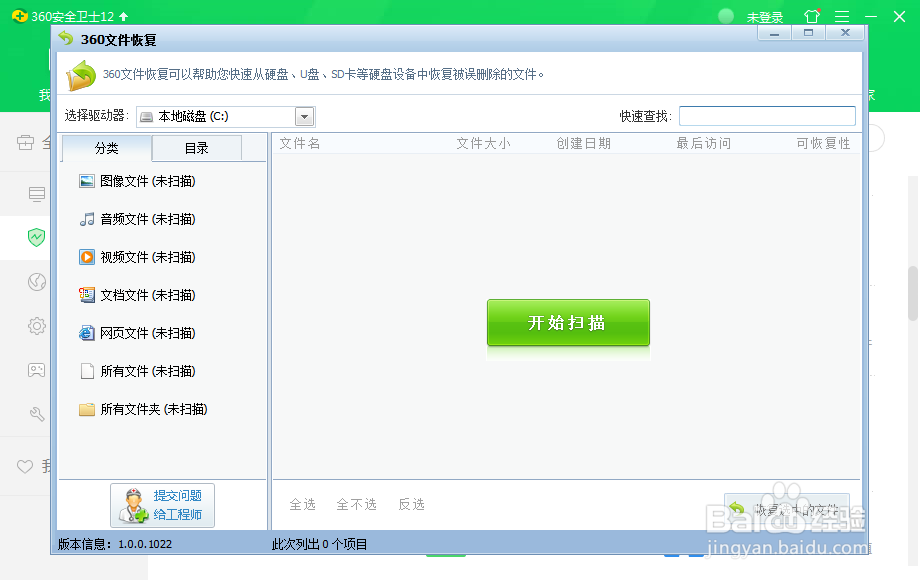The height and width of the screenshot is (580, 920).
Task: Select all items with 全选
Action: point(302,505)
